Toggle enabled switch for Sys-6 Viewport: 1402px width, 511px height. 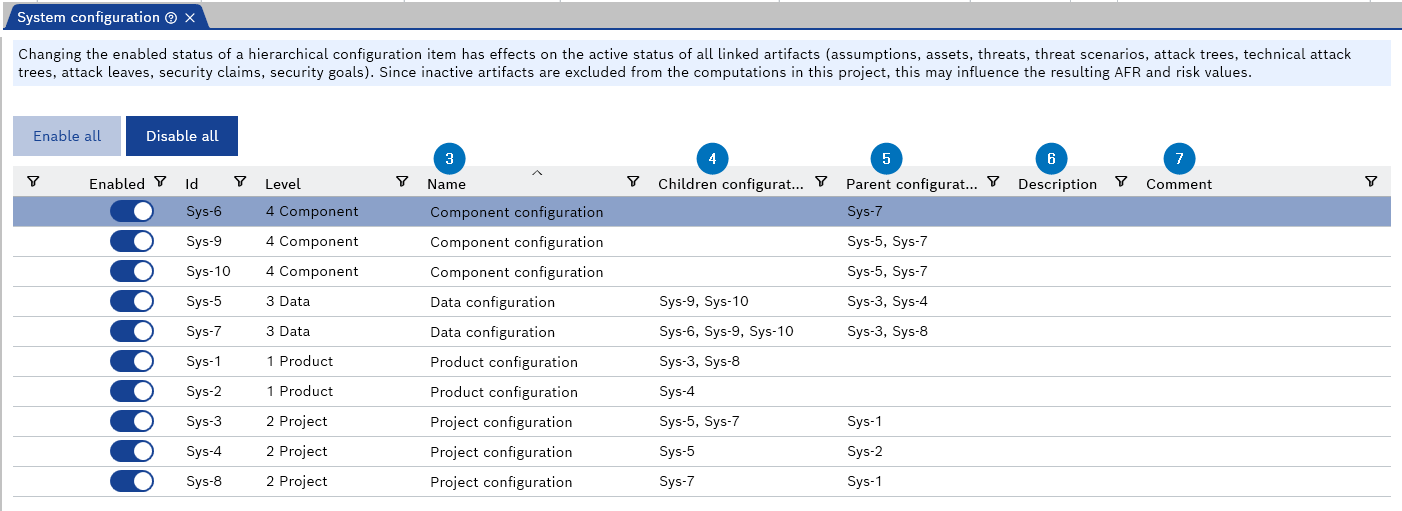[132, 211]
